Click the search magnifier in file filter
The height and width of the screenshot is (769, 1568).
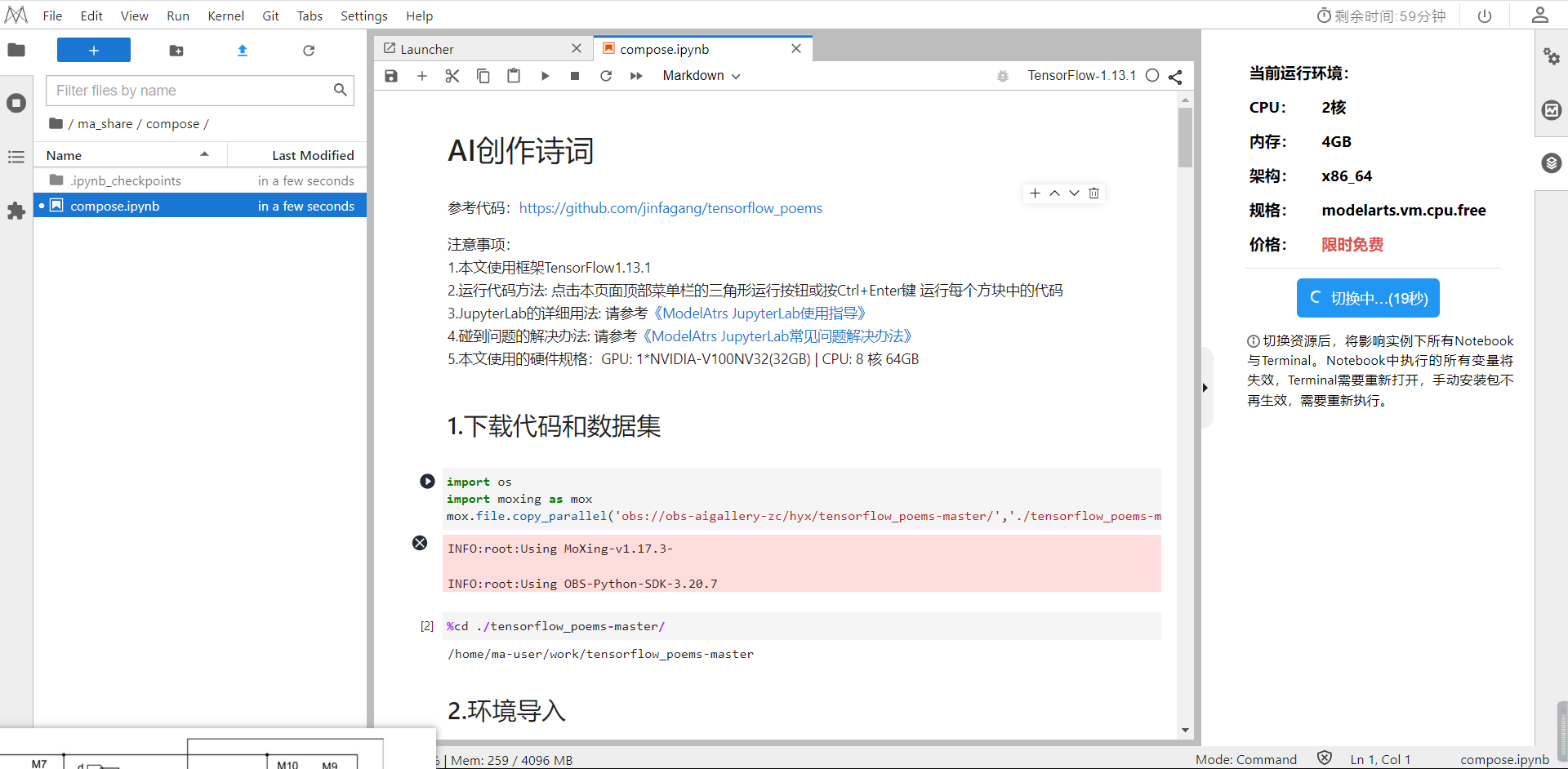341,90
